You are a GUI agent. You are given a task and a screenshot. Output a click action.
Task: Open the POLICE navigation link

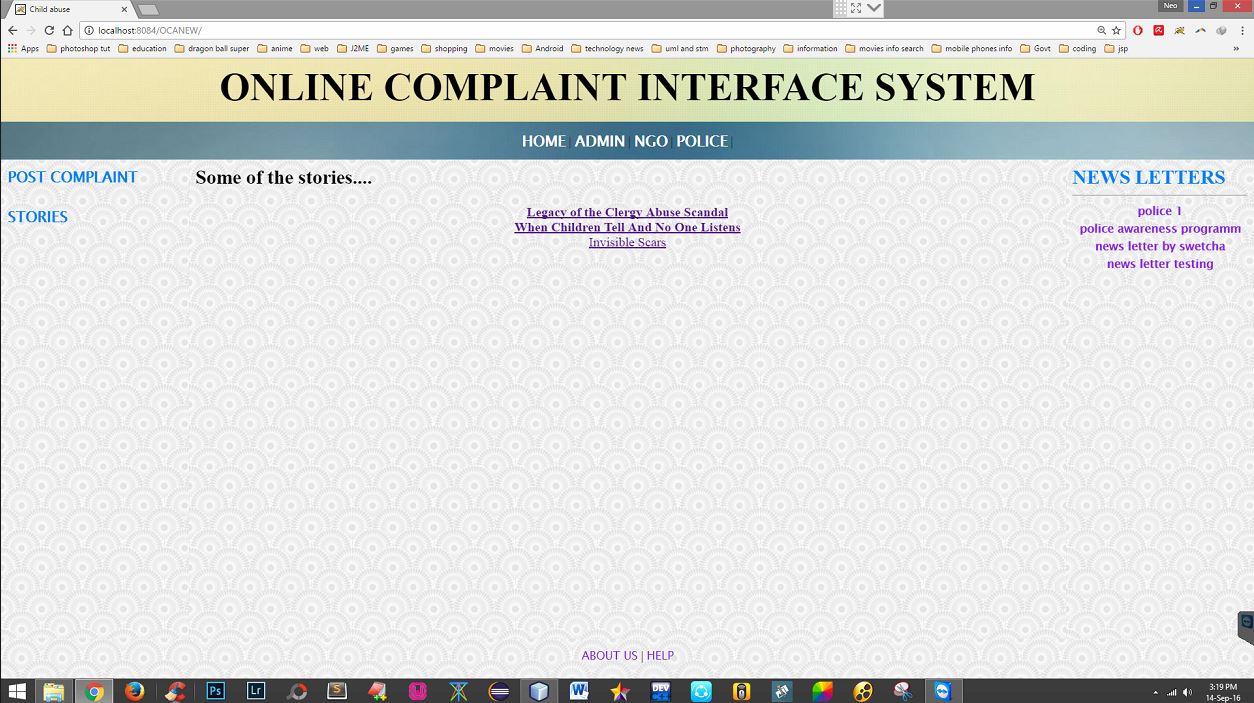(702, 141)
